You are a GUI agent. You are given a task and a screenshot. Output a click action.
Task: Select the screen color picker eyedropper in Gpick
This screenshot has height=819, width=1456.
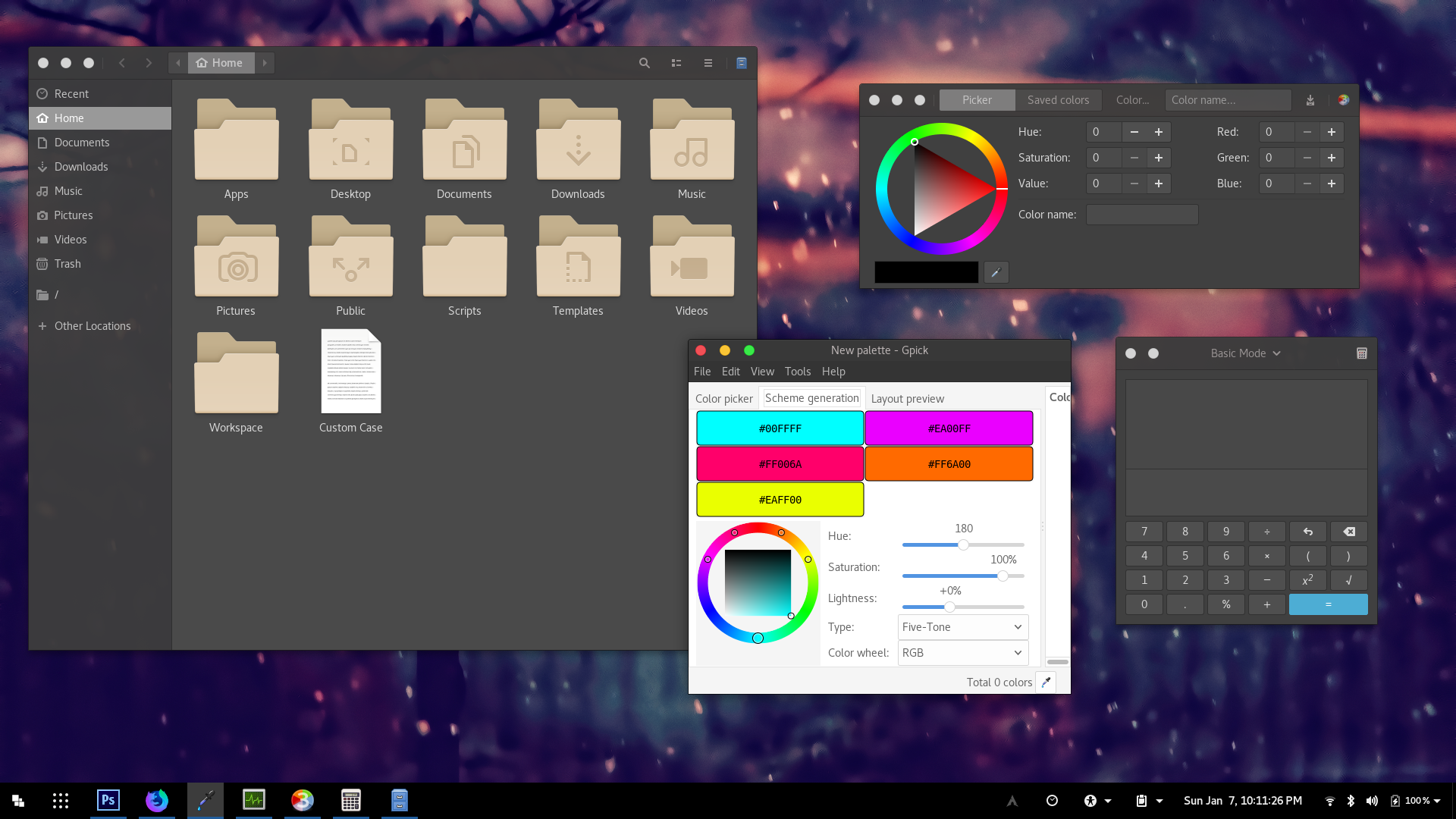(x=1046, y=682)
